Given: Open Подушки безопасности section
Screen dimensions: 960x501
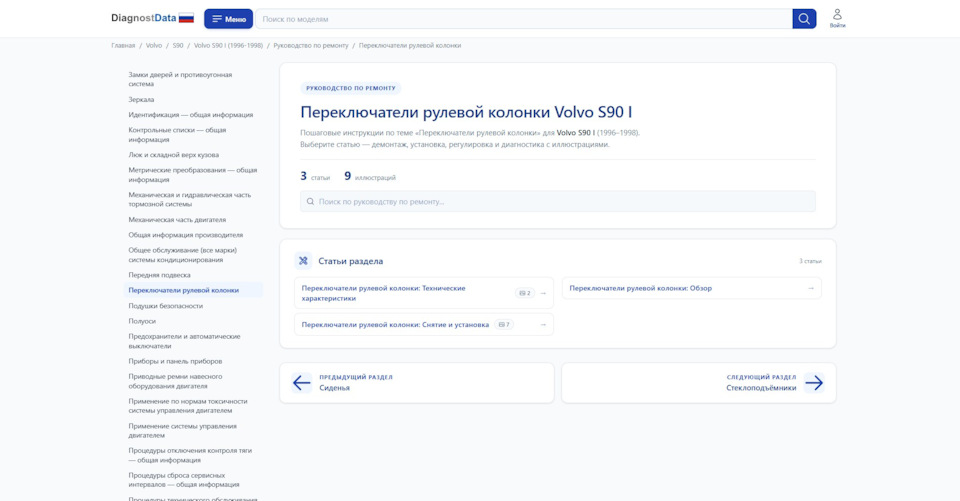Looking at the screenshot, I should point(193,306).
